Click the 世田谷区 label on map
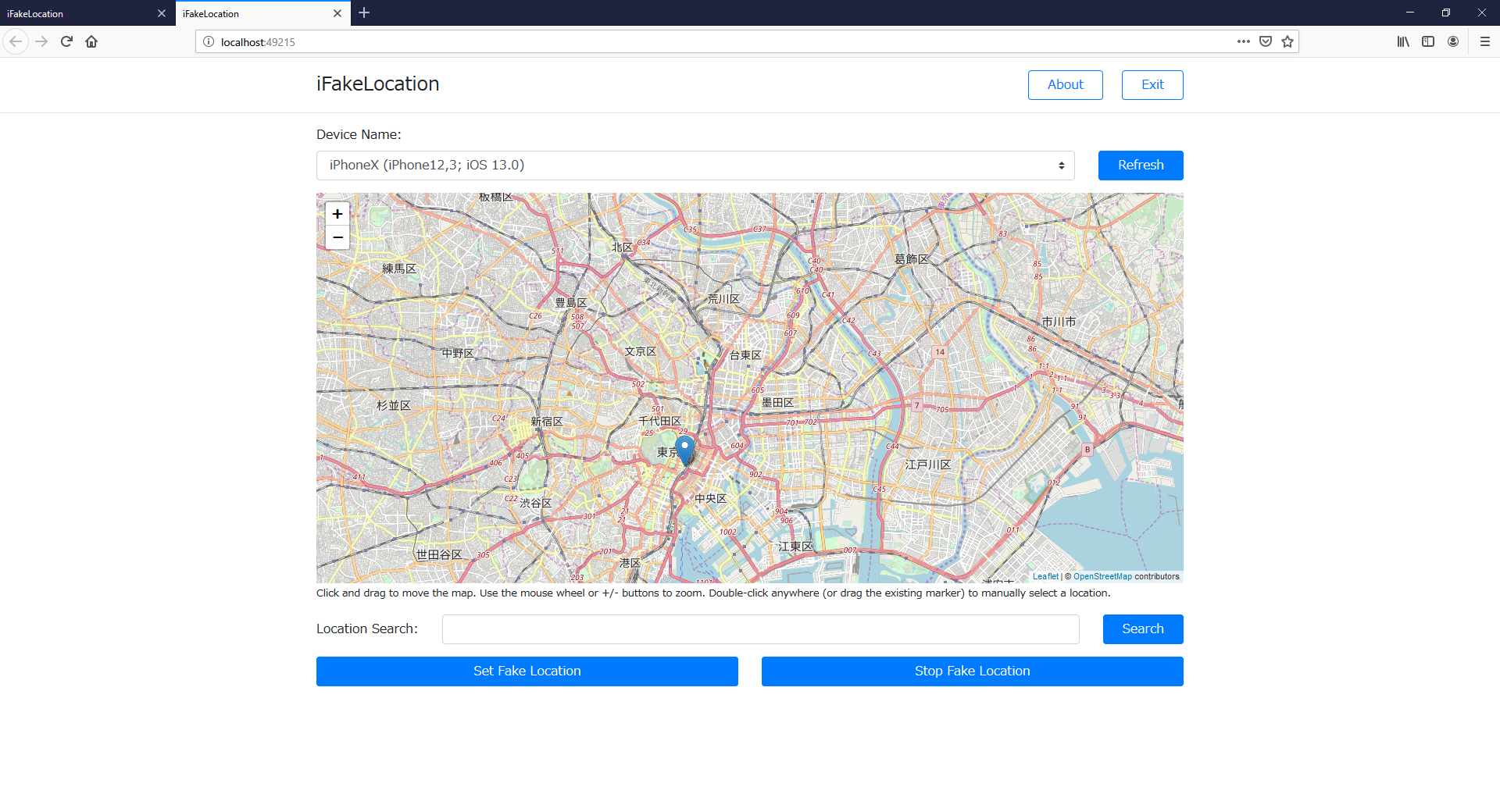This screenshot has width=1500, height=812. coord(439,554)
